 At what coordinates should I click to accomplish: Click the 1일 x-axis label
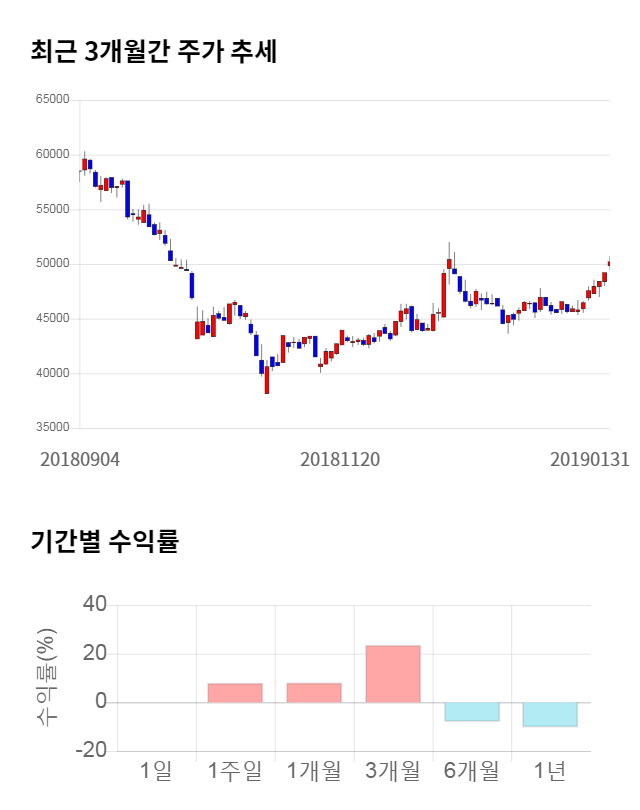[156, 771]
